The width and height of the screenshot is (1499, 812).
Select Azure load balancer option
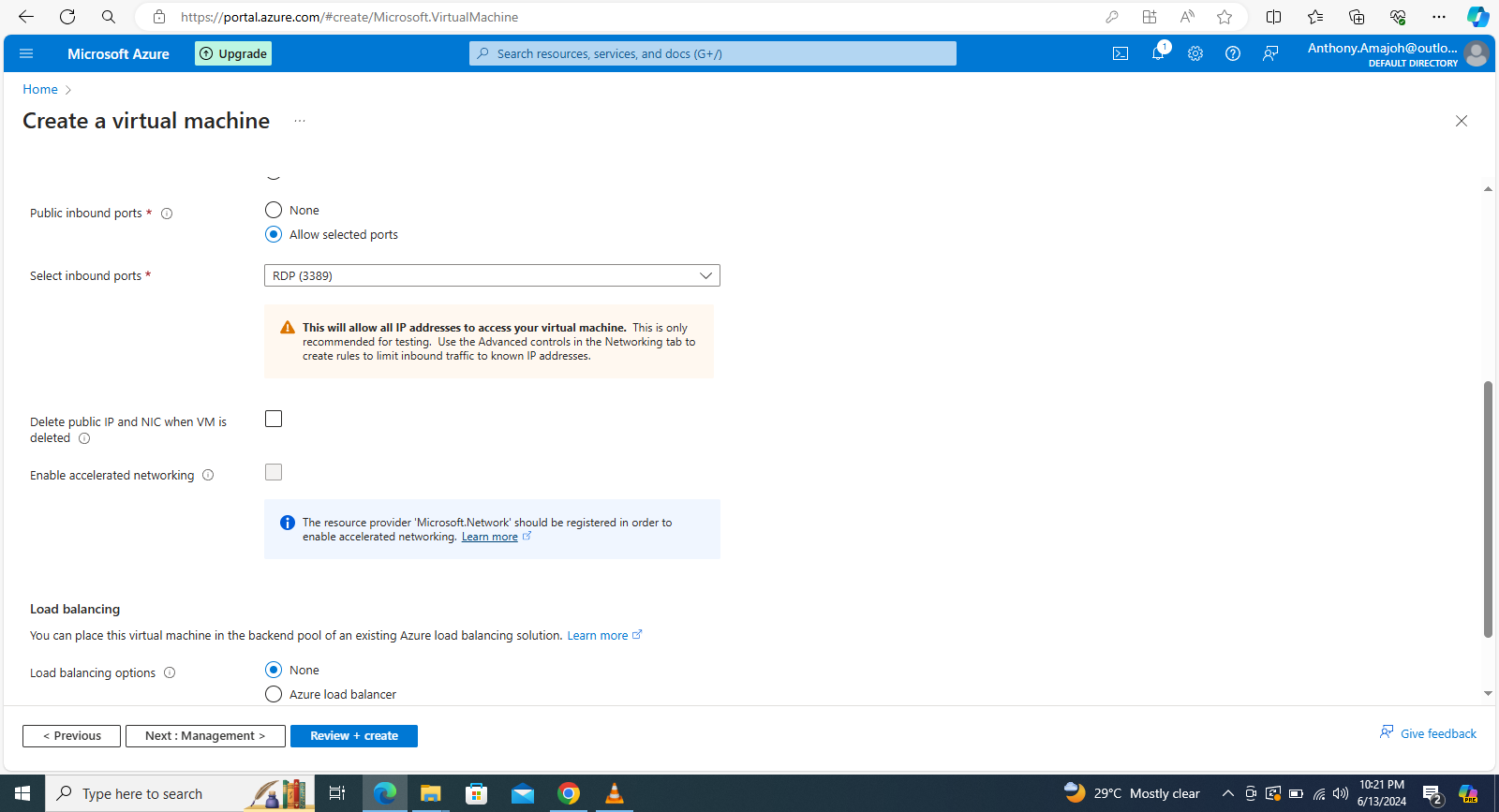pyautogui.click(x=274, y=694)
